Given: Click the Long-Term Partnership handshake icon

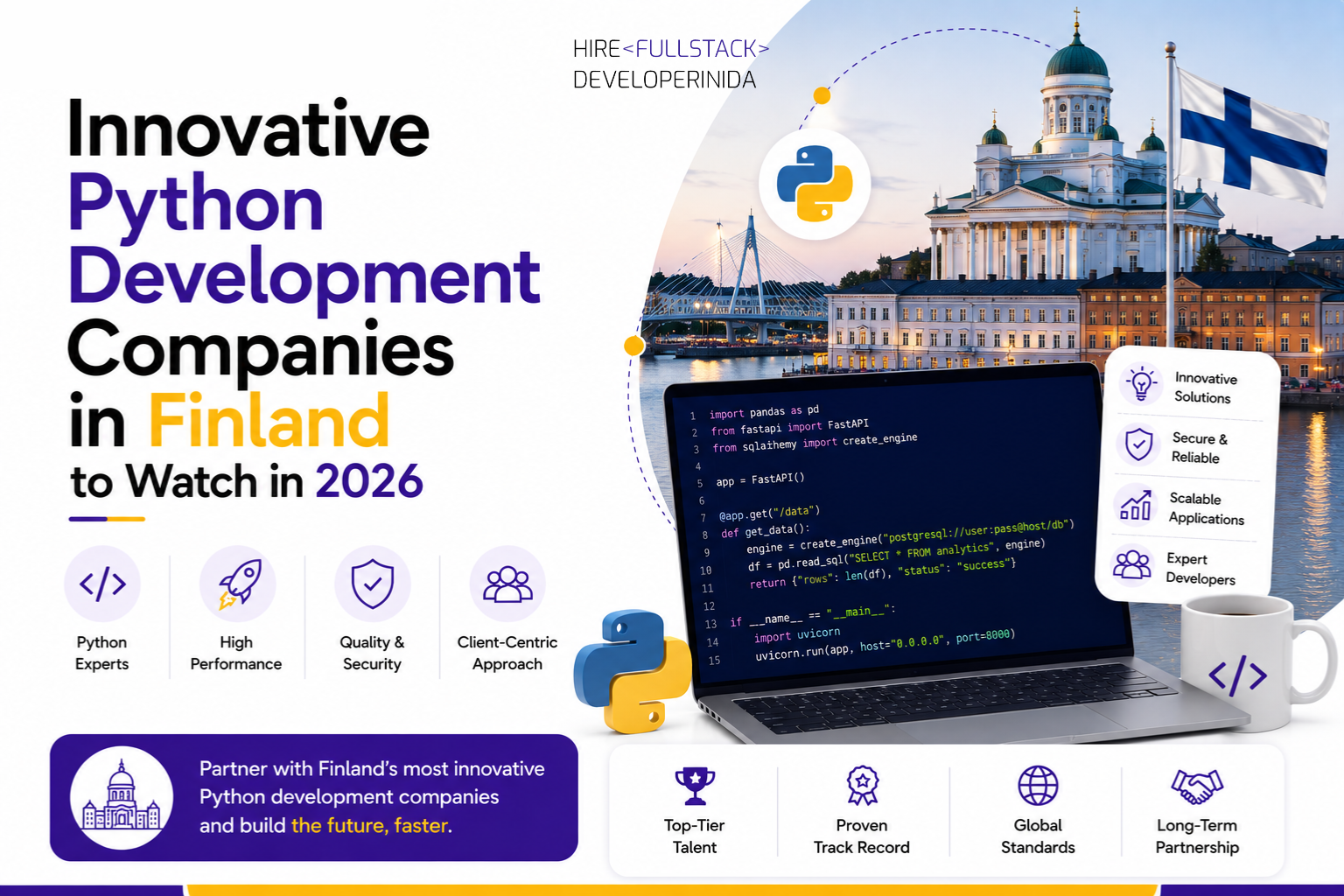Looking at the screenshot, I should (1197, 786).
